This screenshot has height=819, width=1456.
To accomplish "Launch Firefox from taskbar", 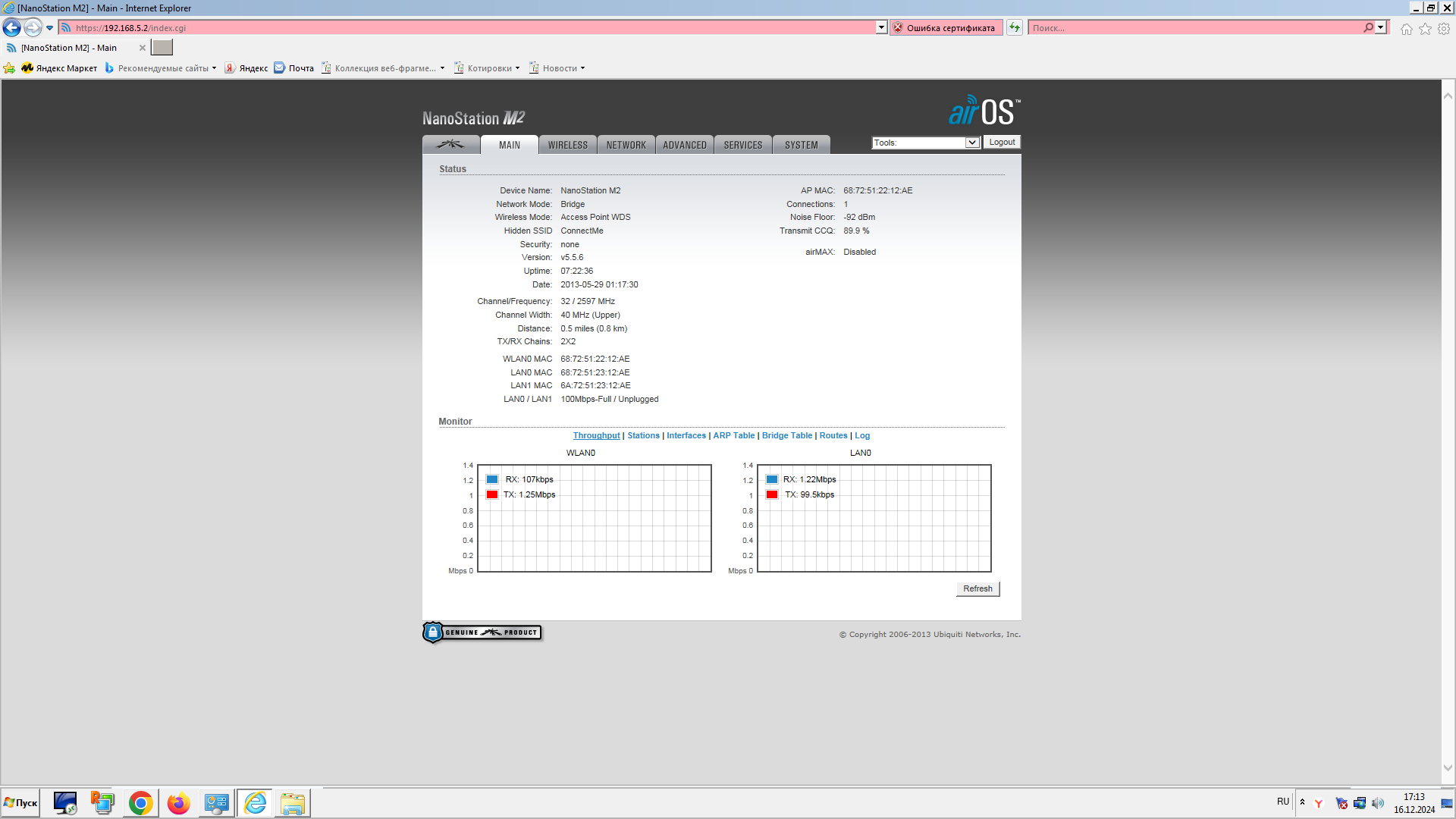I will coord(178,803).
